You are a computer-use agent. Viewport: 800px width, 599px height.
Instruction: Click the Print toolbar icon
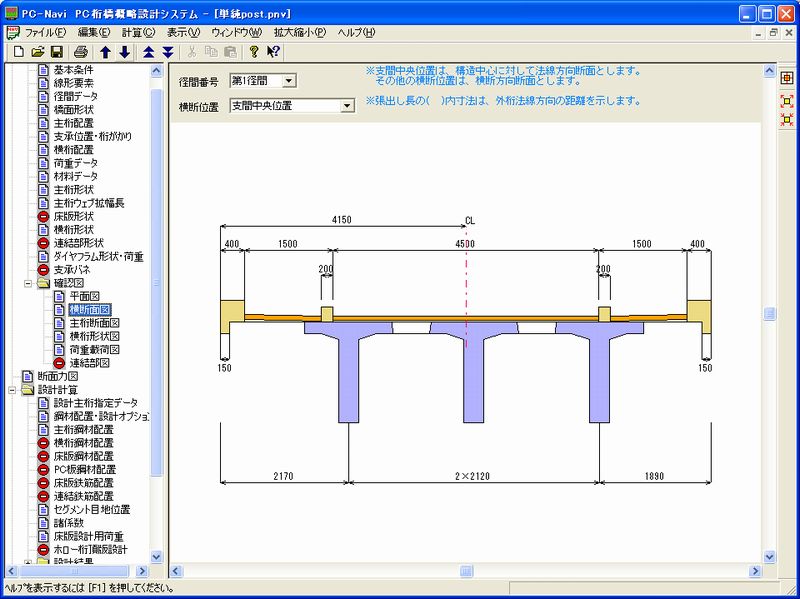(x=80, y=51)
